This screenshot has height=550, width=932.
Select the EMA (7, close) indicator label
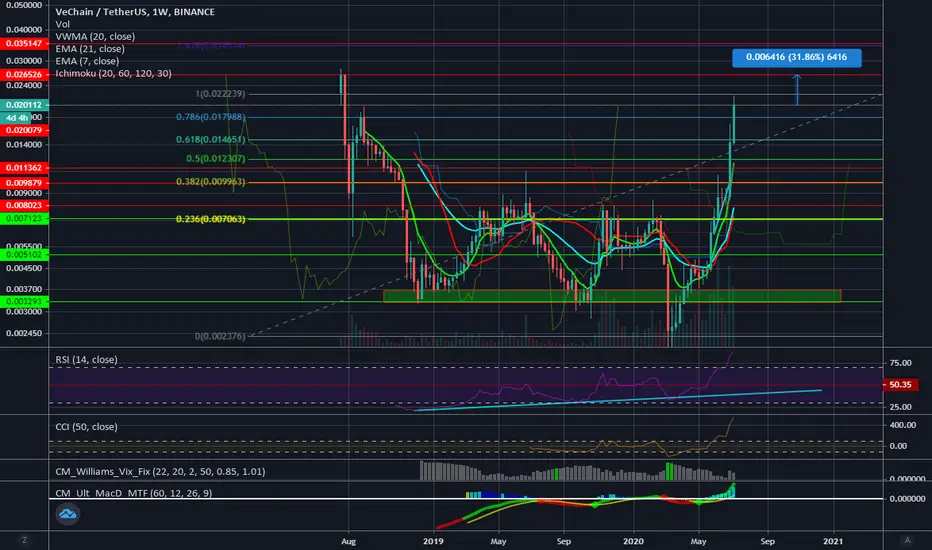pos(87,61)
